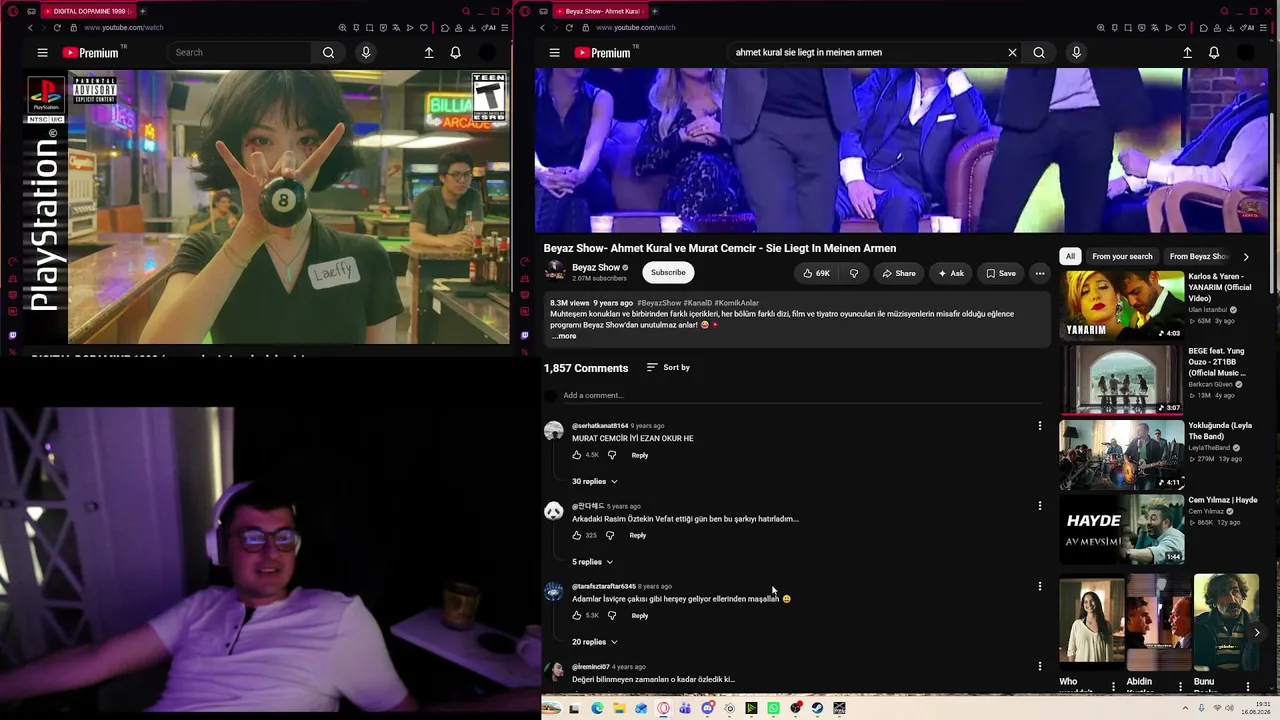
Task: Open the upload/create button in the left YouTube window
Action: coord(429,53)
